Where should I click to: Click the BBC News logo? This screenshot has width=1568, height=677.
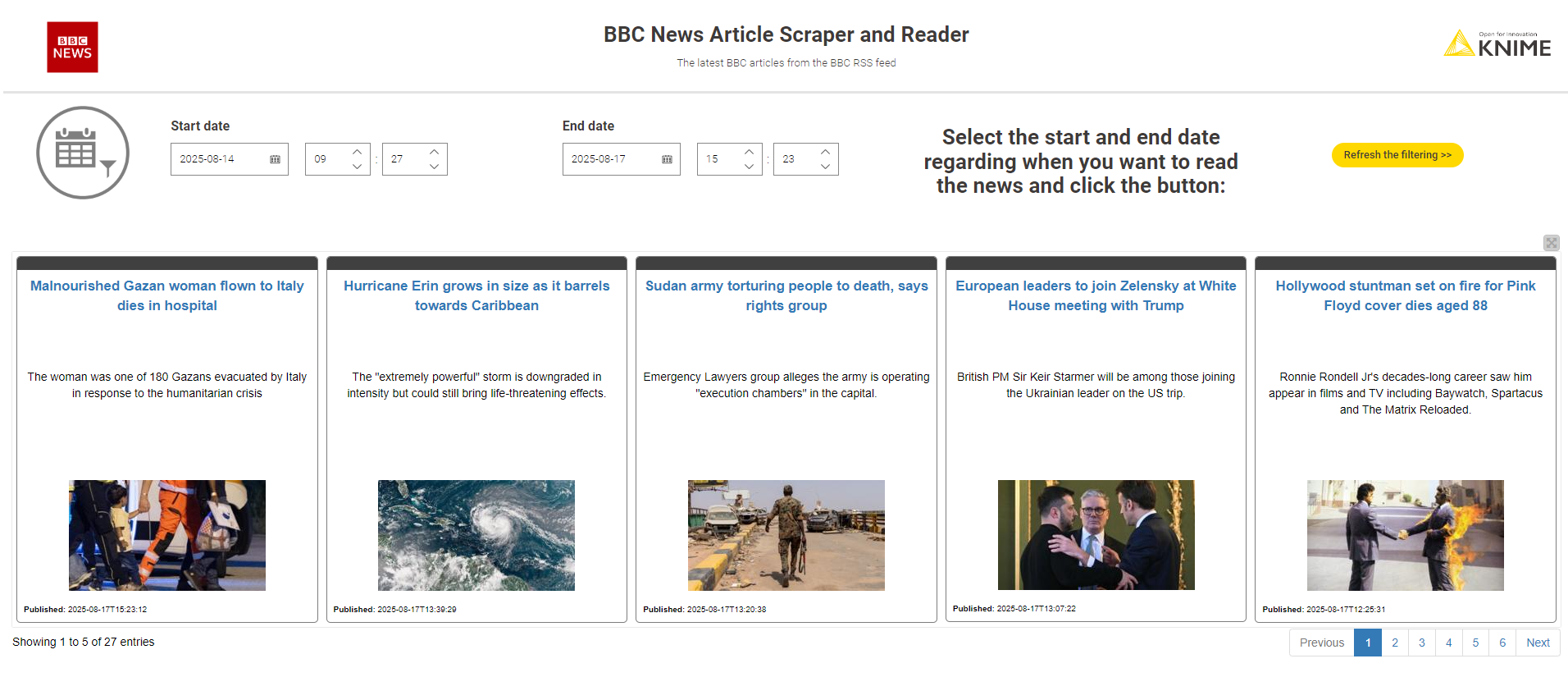coord(72,48)
